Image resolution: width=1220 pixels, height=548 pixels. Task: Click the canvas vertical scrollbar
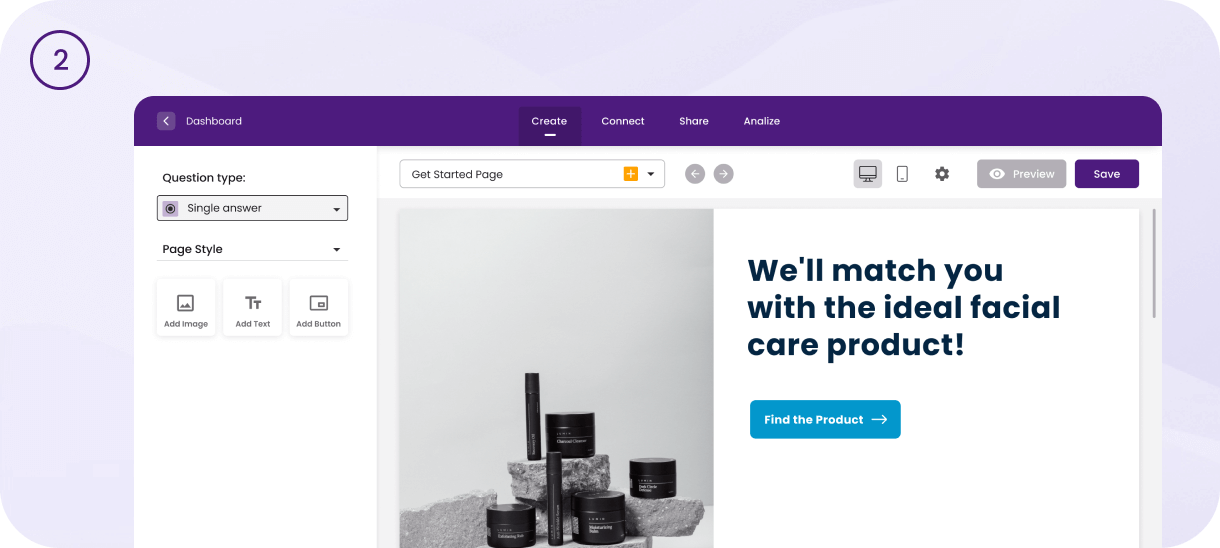pos(1154,264)
